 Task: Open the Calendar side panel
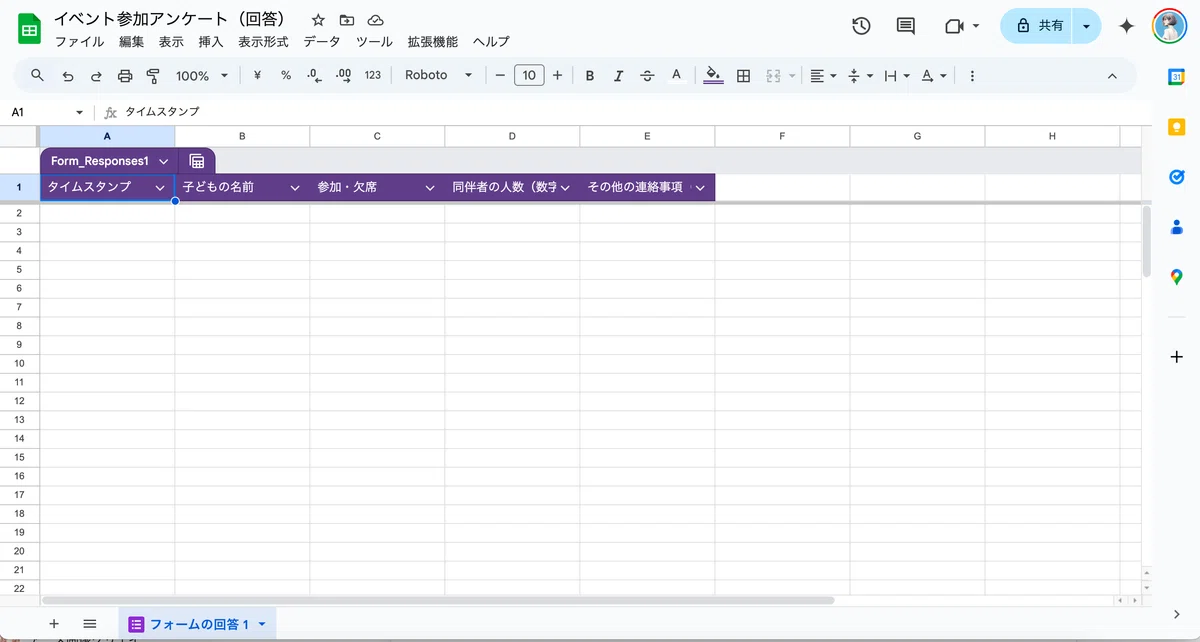click(x=1177, y=76)
